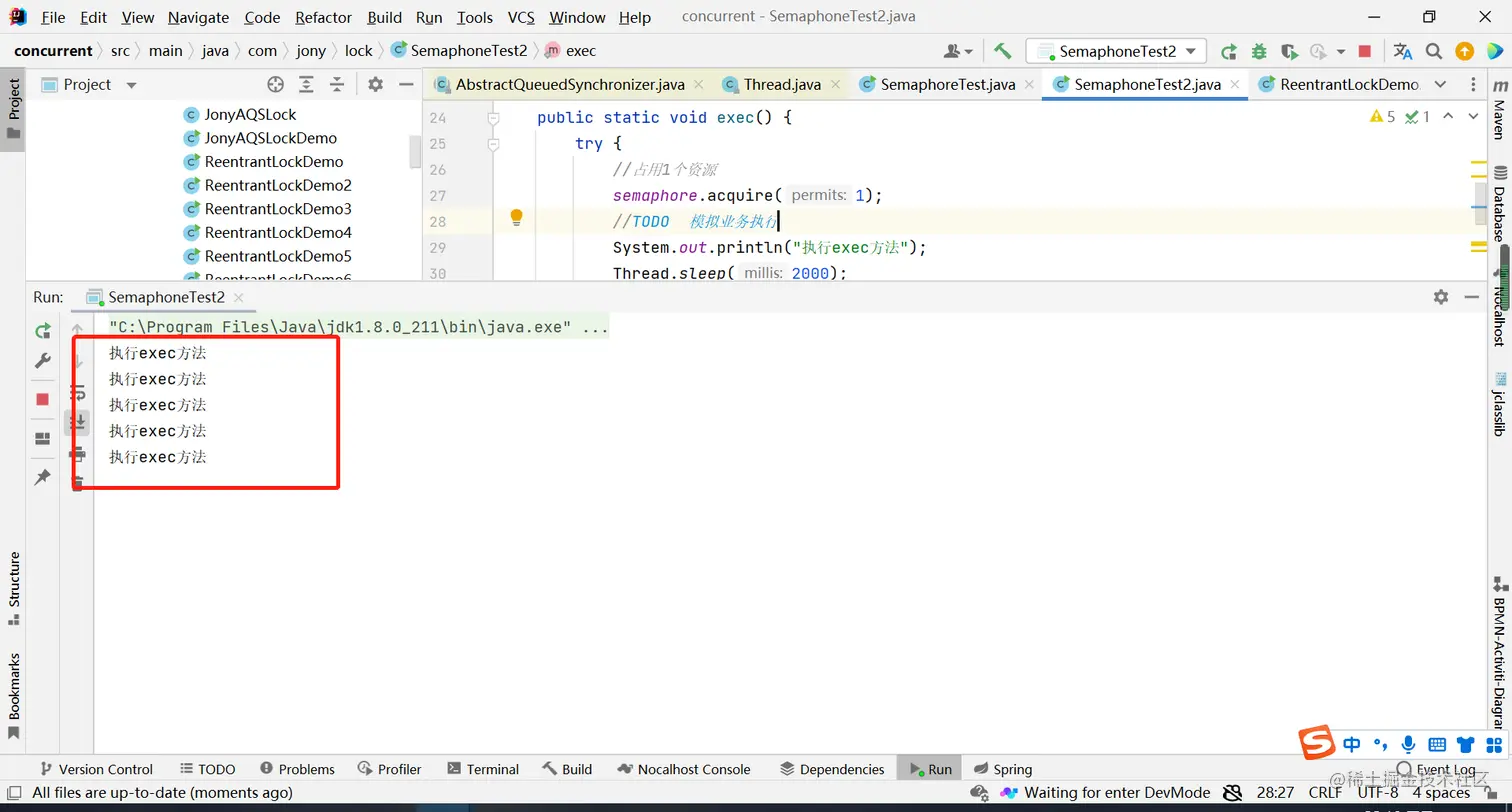This screenshot has height=812, width=1512.
Task: Open the 4 spaces indent selector
Action: (x=1441, y=792)
